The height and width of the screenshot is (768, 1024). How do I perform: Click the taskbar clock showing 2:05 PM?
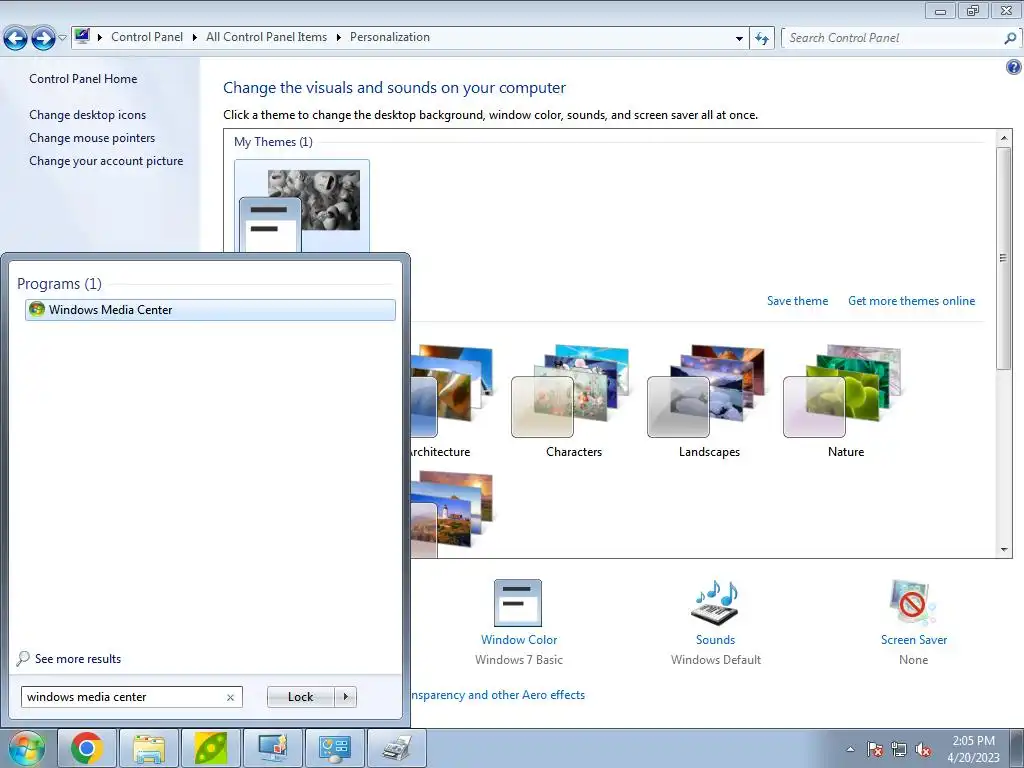coord(973,748)
